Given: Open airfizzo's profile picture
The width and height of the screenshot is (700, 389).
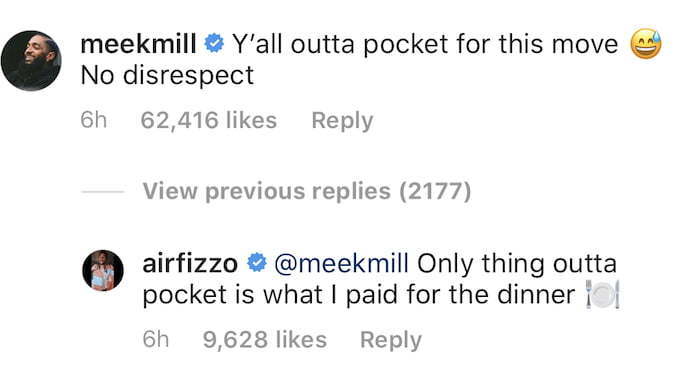Looking at the screenshot, I should (103, 271).
